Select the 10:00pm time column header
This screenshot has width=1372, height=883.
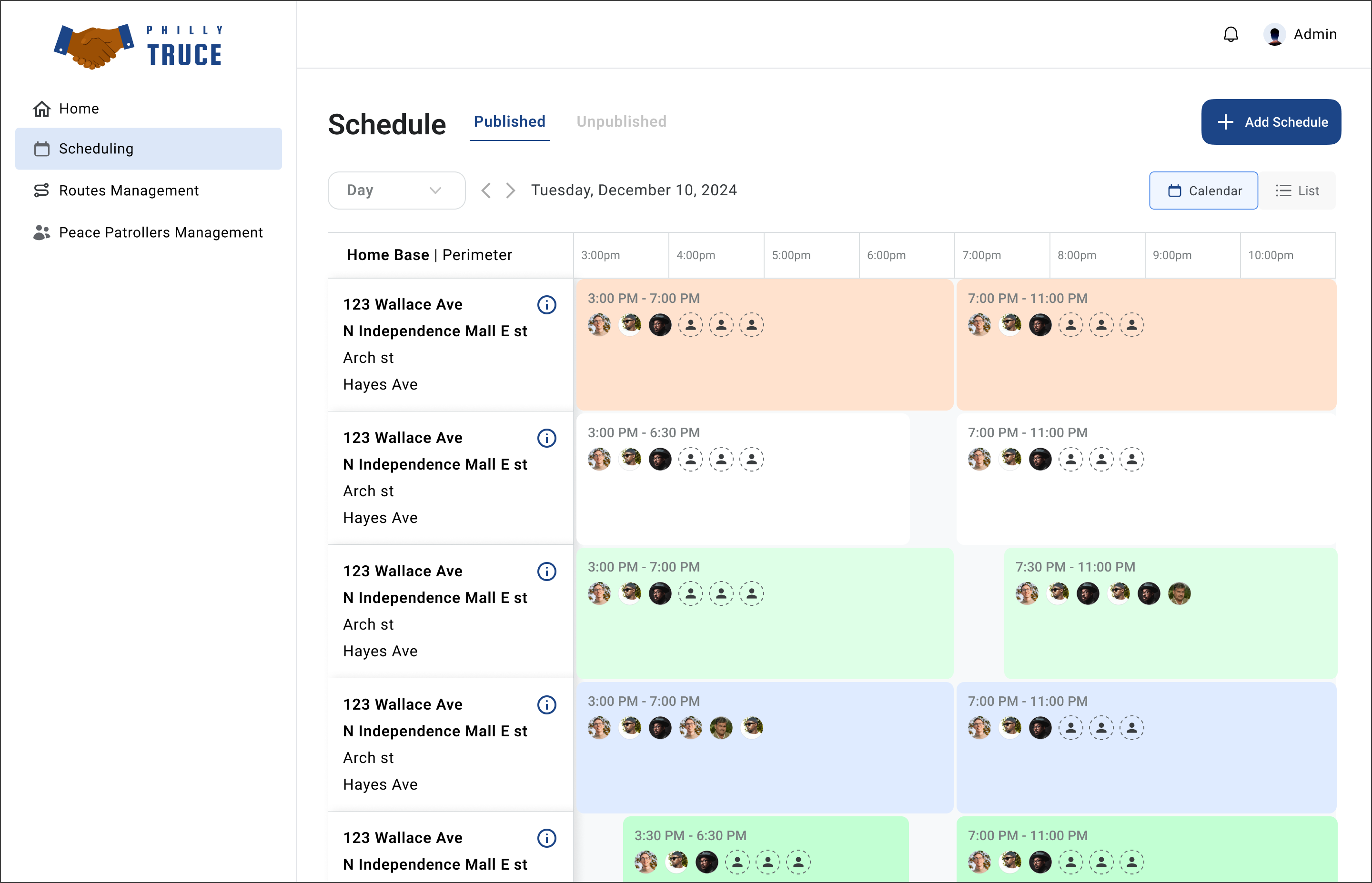coord(1288,255)
